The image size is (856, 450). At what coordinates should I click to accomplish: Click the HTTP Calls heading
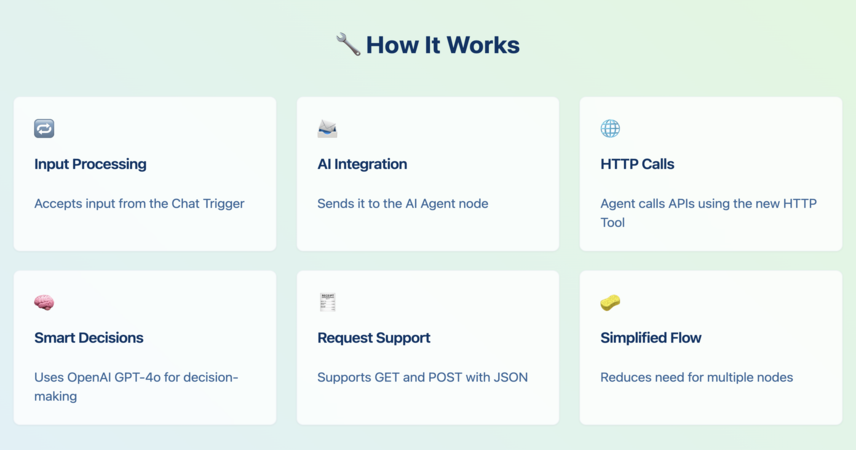[637, 164]
